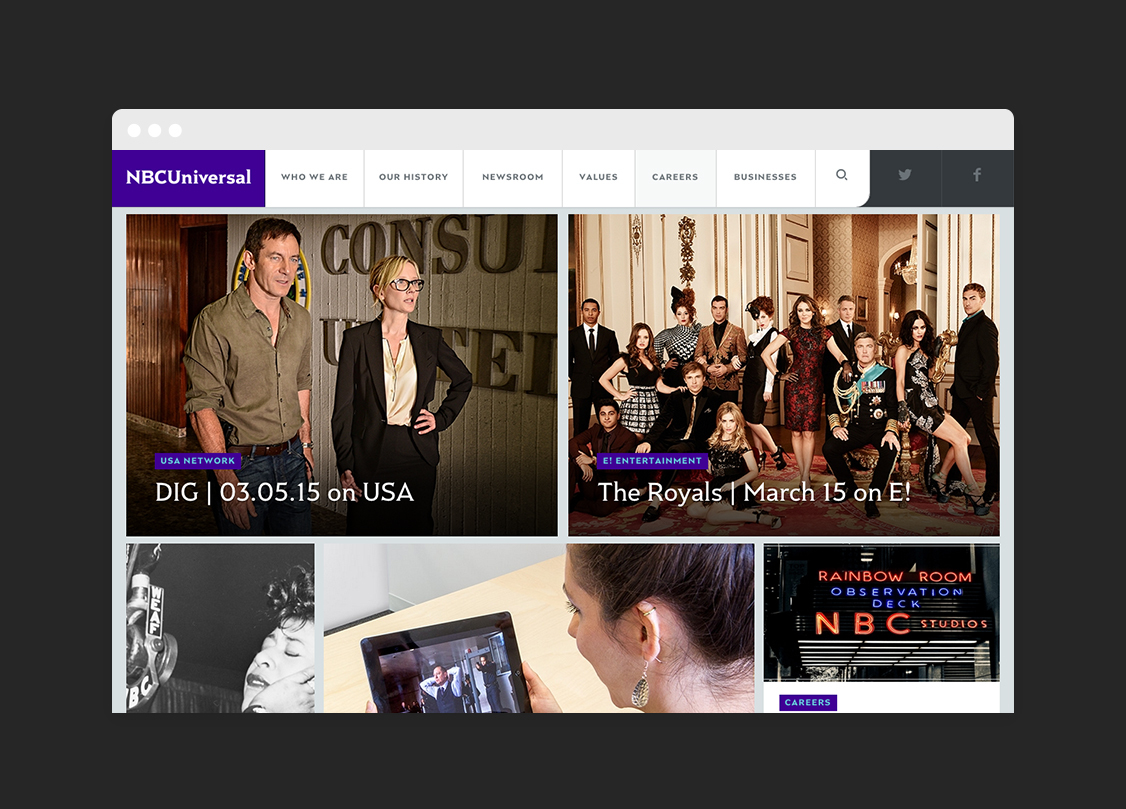Open the Rainbow Room neon sign image
Screen dimensions: 1126x809
point(881,612)
